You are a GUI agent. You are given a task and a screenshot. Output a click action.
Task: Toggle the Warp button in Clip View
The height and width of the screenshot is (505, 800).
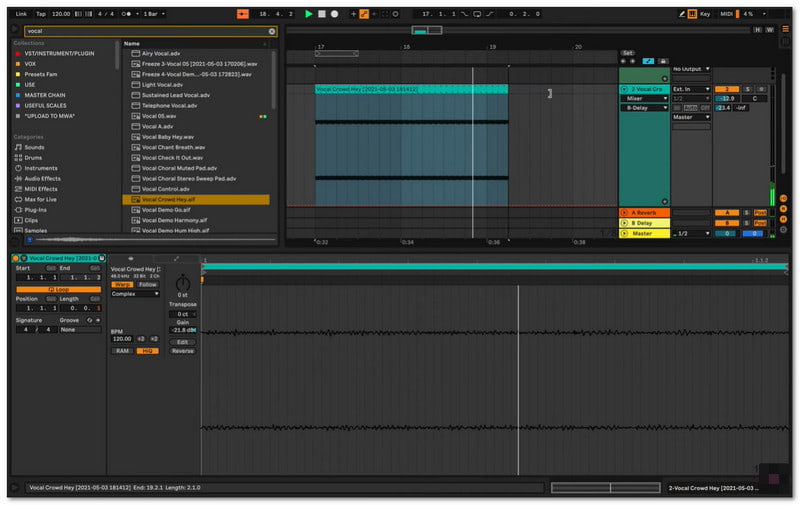tap(122, 285)
